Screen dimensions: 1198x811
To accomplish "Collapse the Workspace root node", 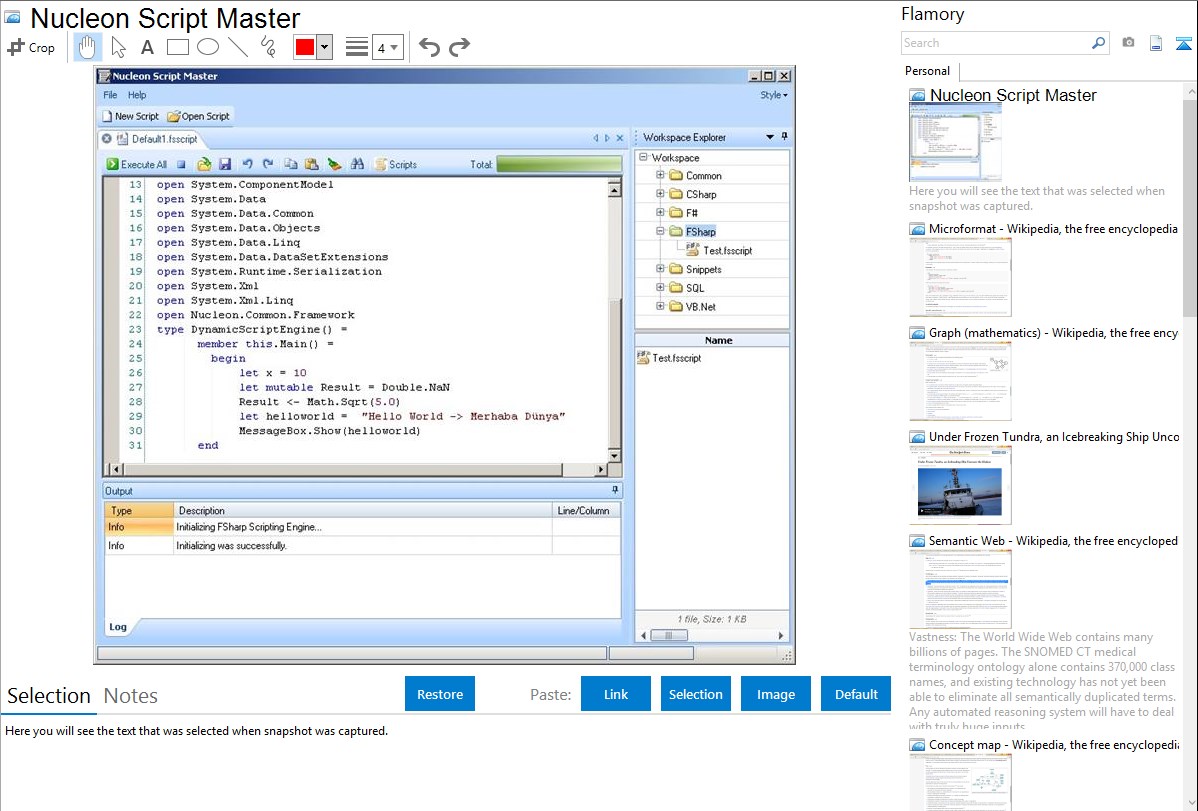I will (x=643, y=157).
